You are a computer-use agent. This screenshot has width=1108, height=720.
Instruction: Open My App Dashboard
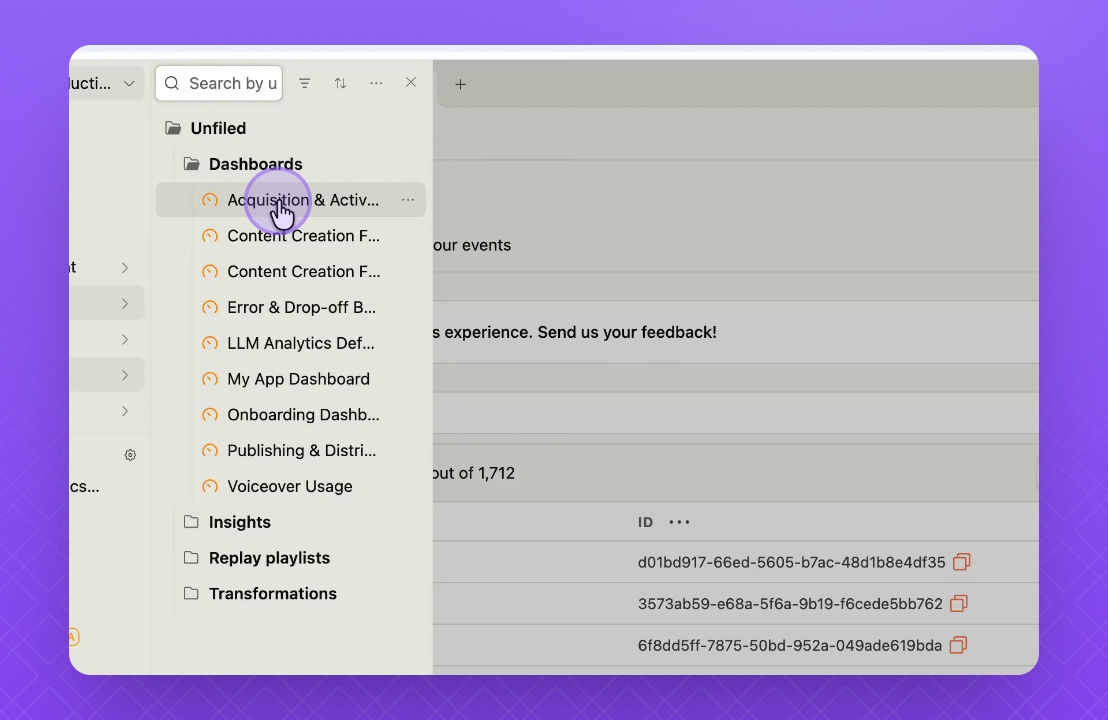coord(298,379)
